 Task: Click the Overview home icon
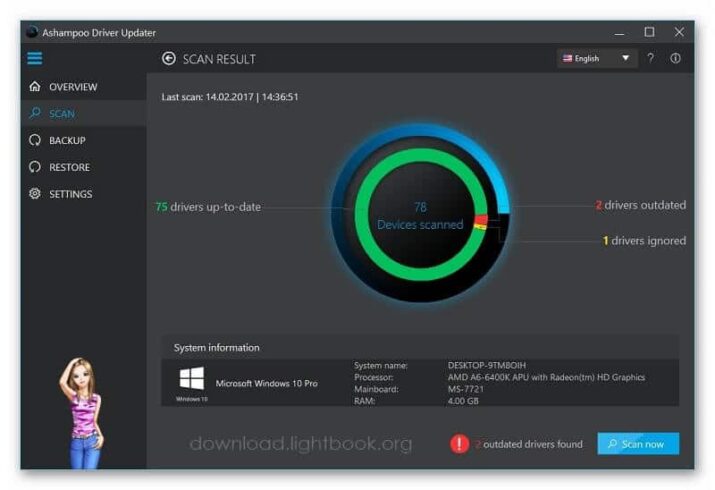pos(35,87)
